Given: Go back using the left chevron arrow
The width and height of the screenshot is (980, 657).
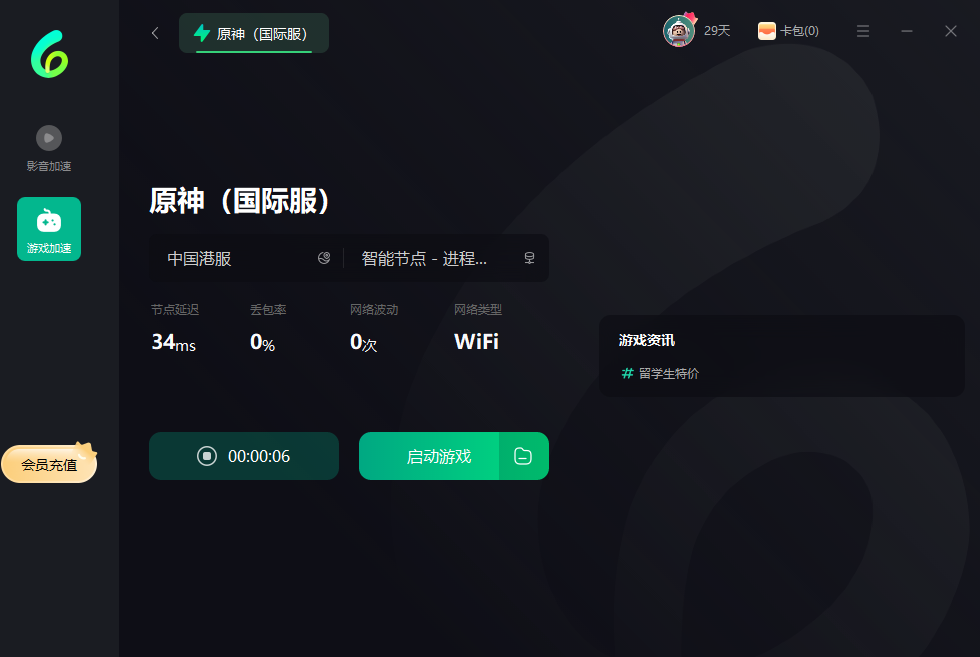Looking at the screenshot, I should [x=155, y=33].
